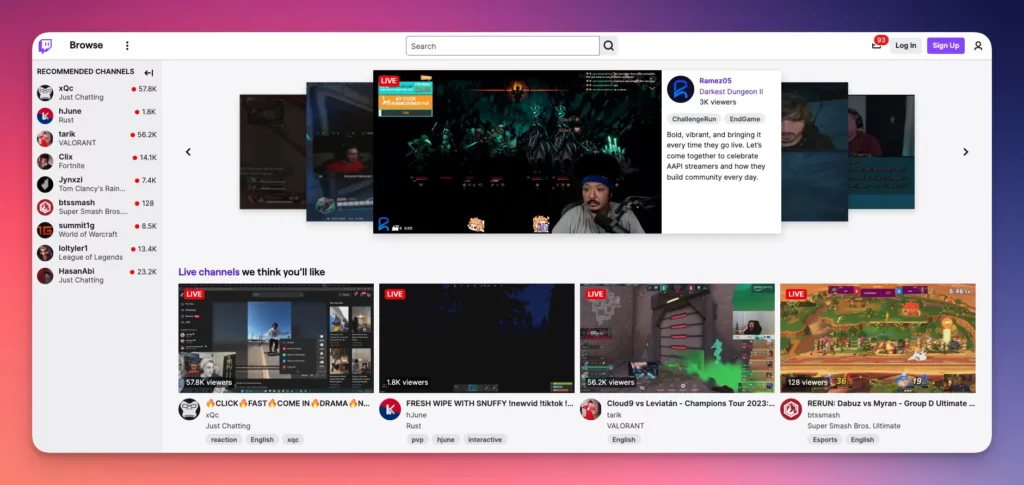Click xQc name text in sidebar
Viewport: 1024px width, 485px height.
click(x=66, y=88)
